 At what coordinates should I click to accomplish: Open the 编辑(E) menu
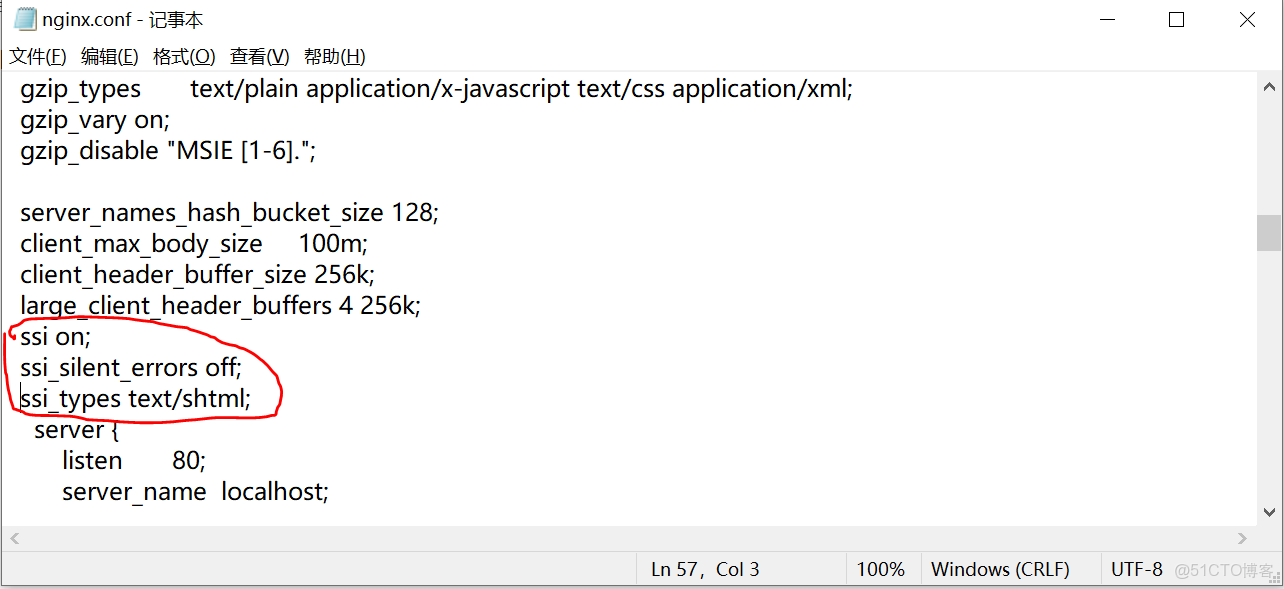tap(109, 57)
